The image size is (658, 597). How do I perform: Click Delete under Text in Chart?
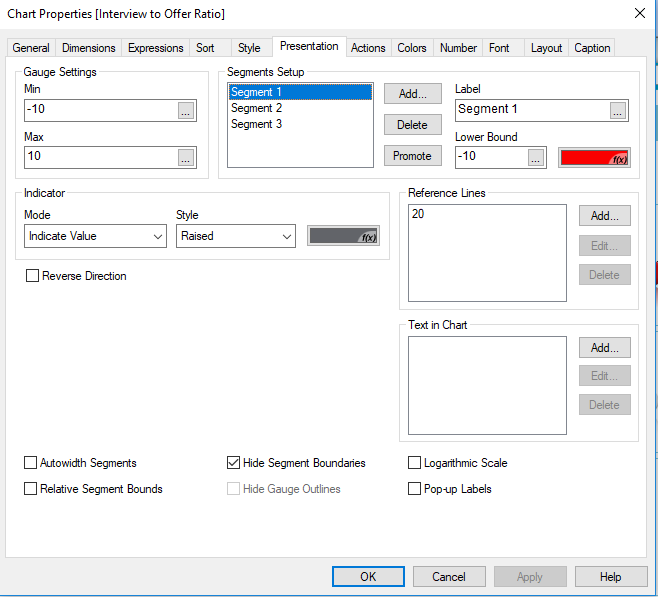coord(605,404)
